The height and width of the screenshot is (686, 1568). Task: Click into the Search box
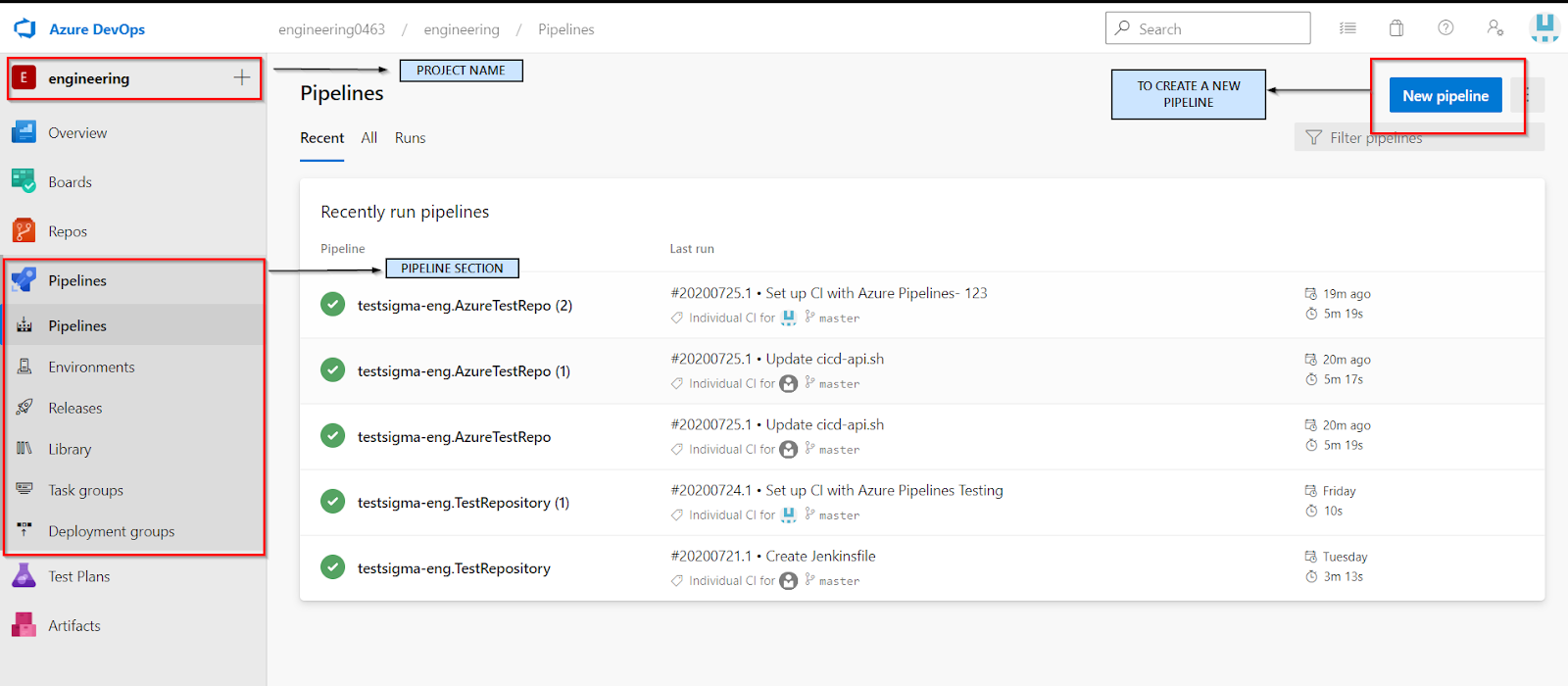[1207, 28]
